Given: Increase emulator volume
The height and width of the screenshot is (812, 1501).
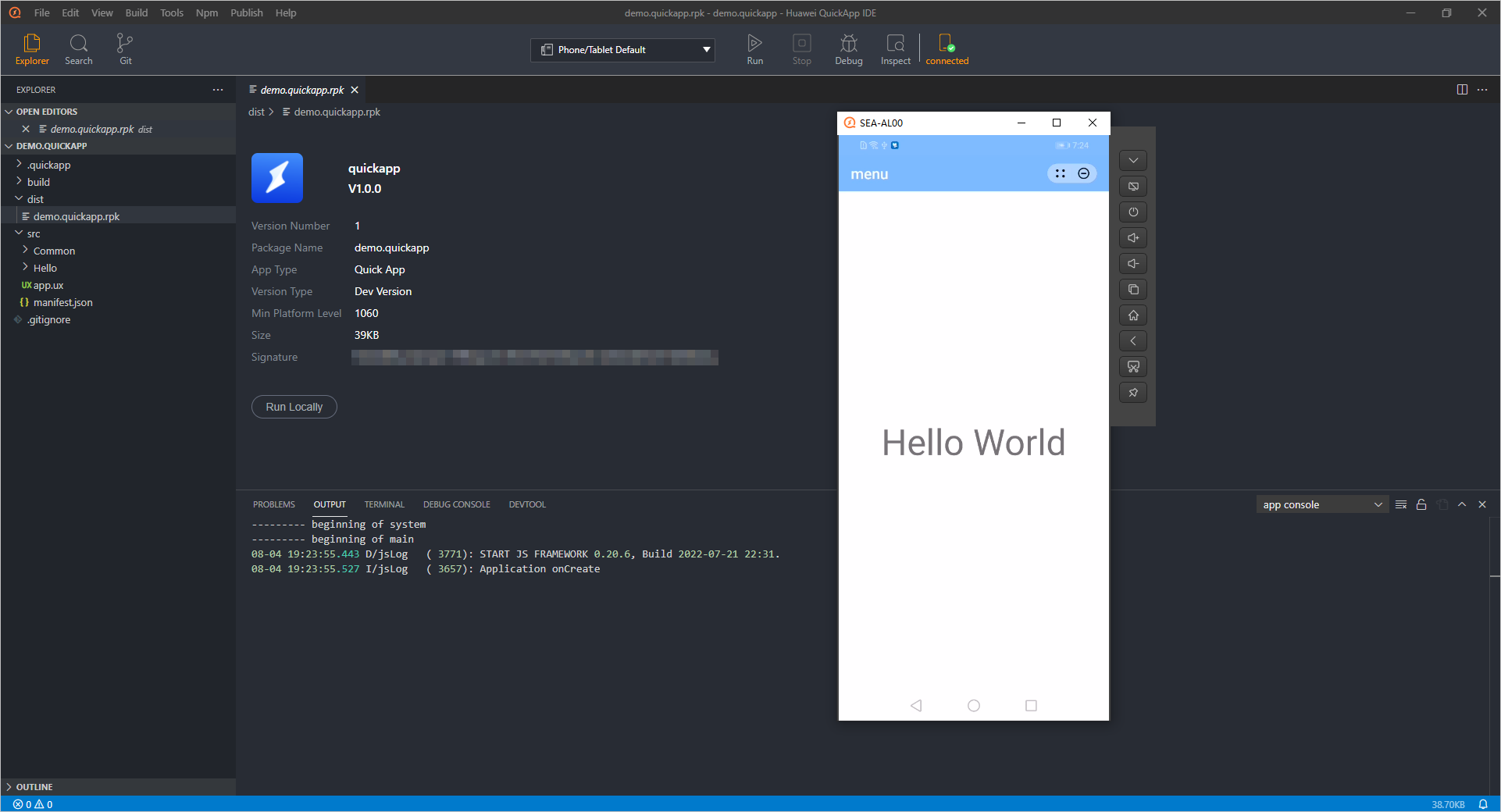Looking at the screenshot, I should (1133, 238).
